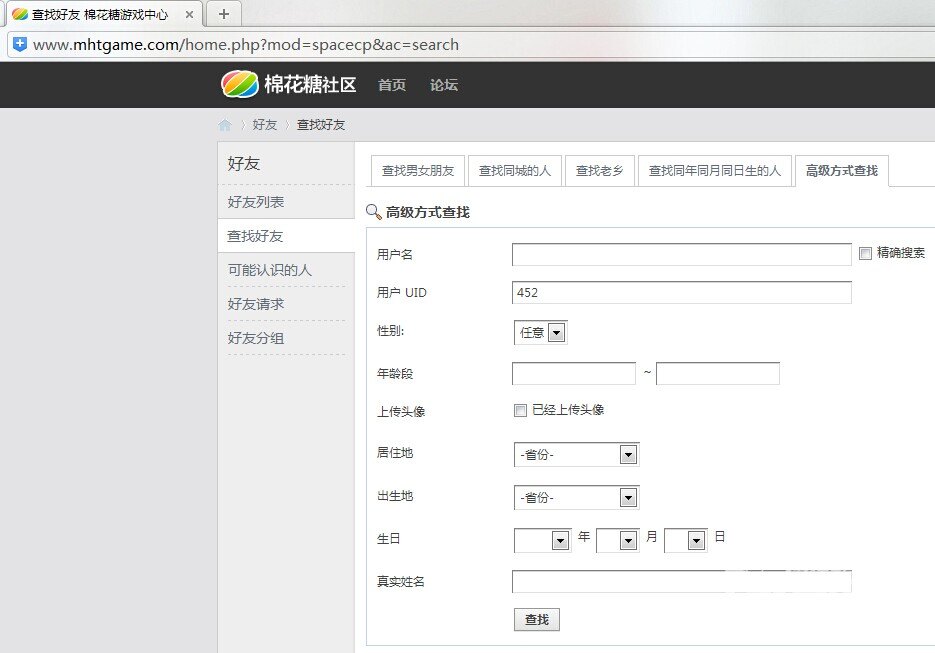
Task: Click the site security icon in address bar
Action: (19, 44)
